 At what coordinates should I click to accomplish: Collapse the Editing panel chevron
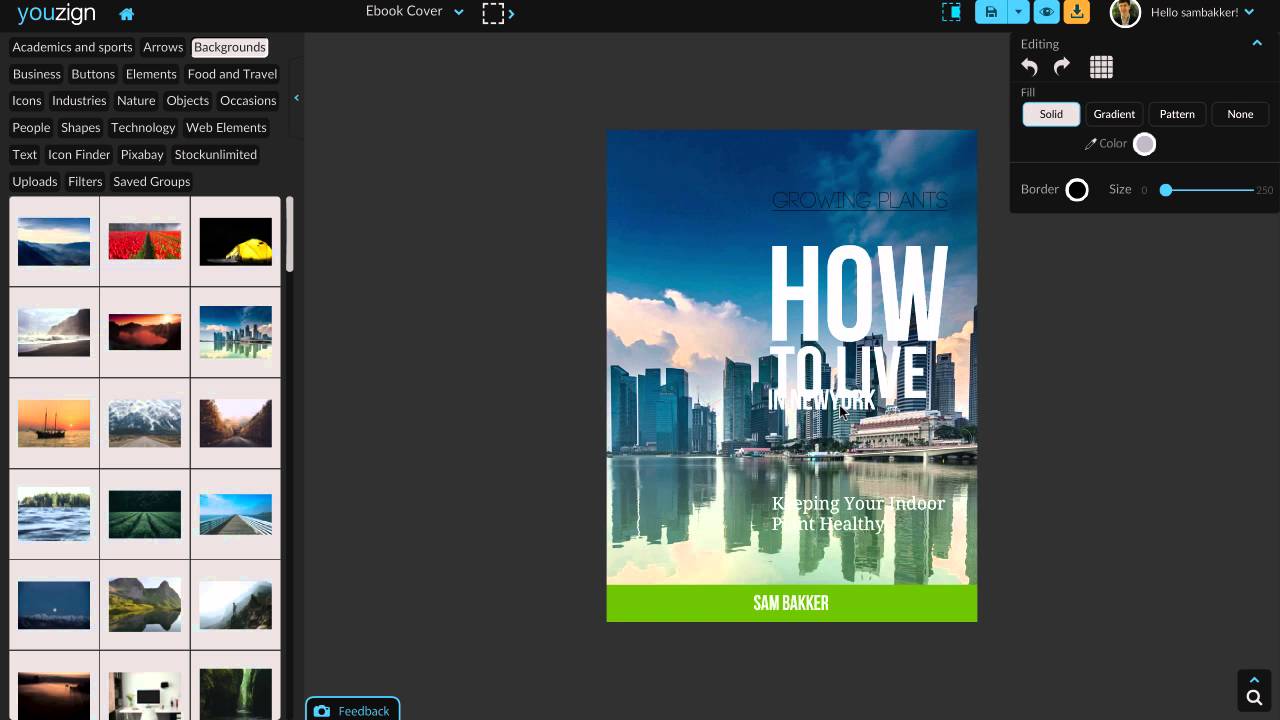[1257, 43]
